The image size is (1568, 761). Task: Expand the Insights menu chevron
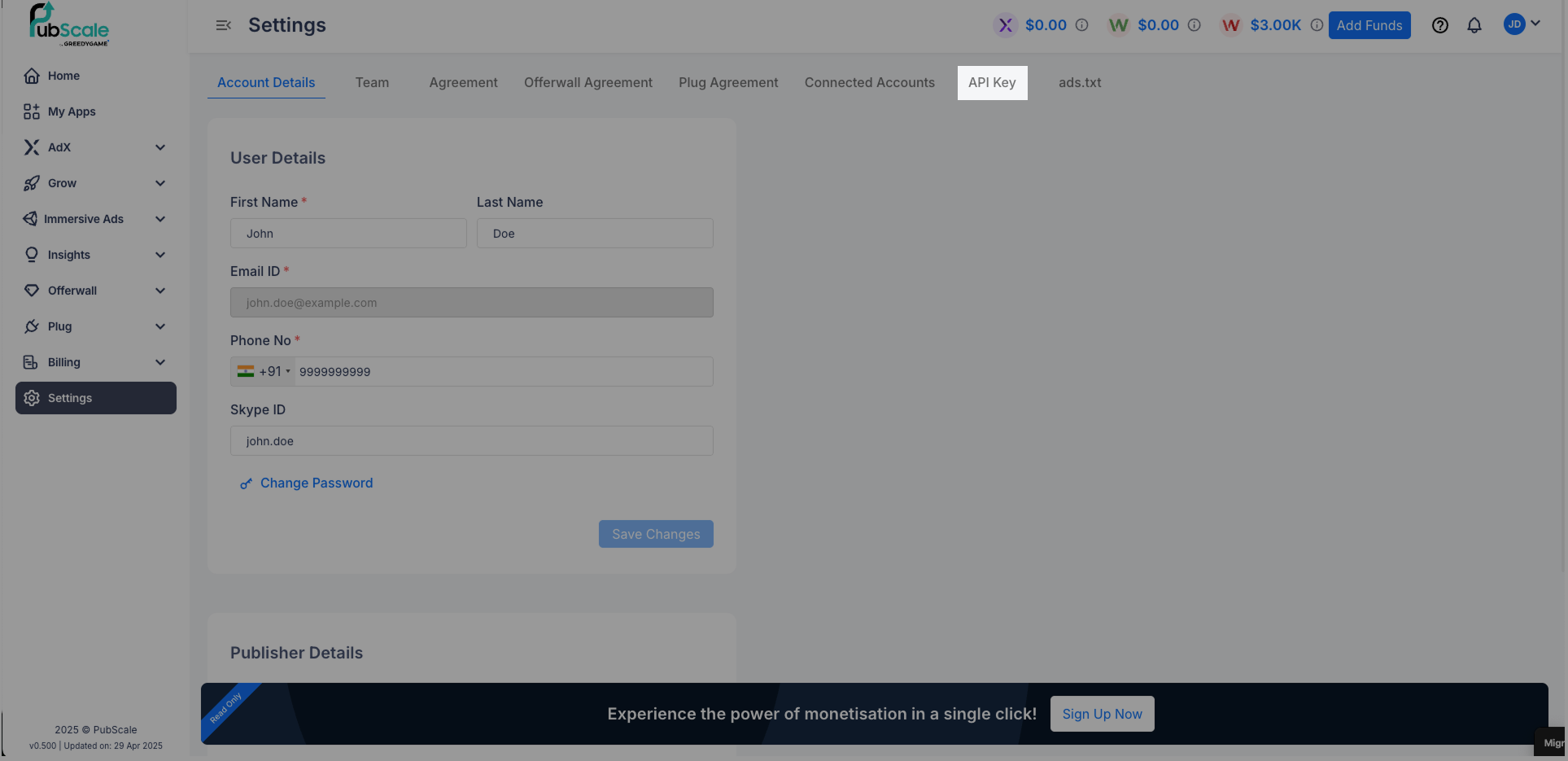160,255
